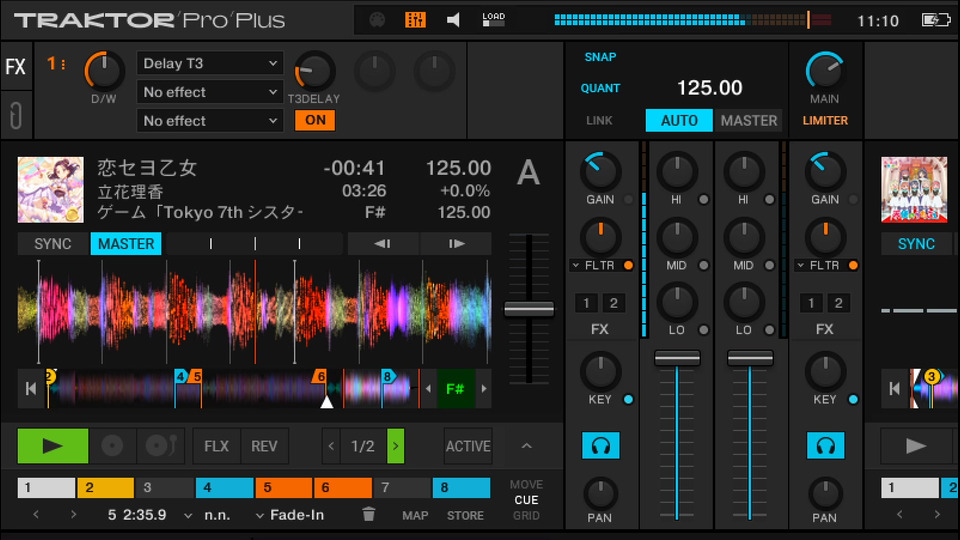Click the cue (CUE) disc button on Deck A
Image resolution: width=960 pixels, height=540 pixels.
(x=112, y=446)
